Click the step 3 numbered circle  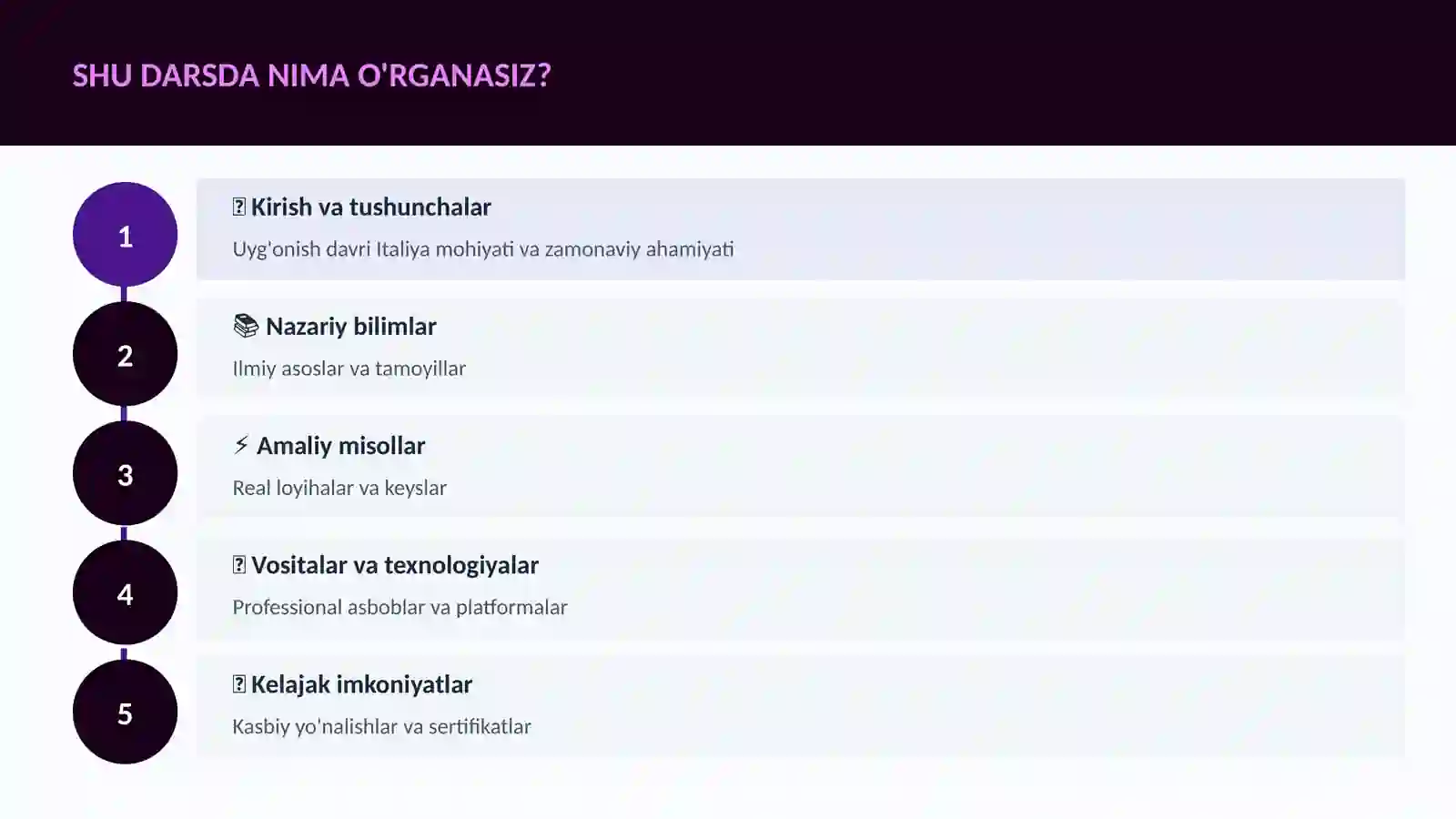point(125,473)
